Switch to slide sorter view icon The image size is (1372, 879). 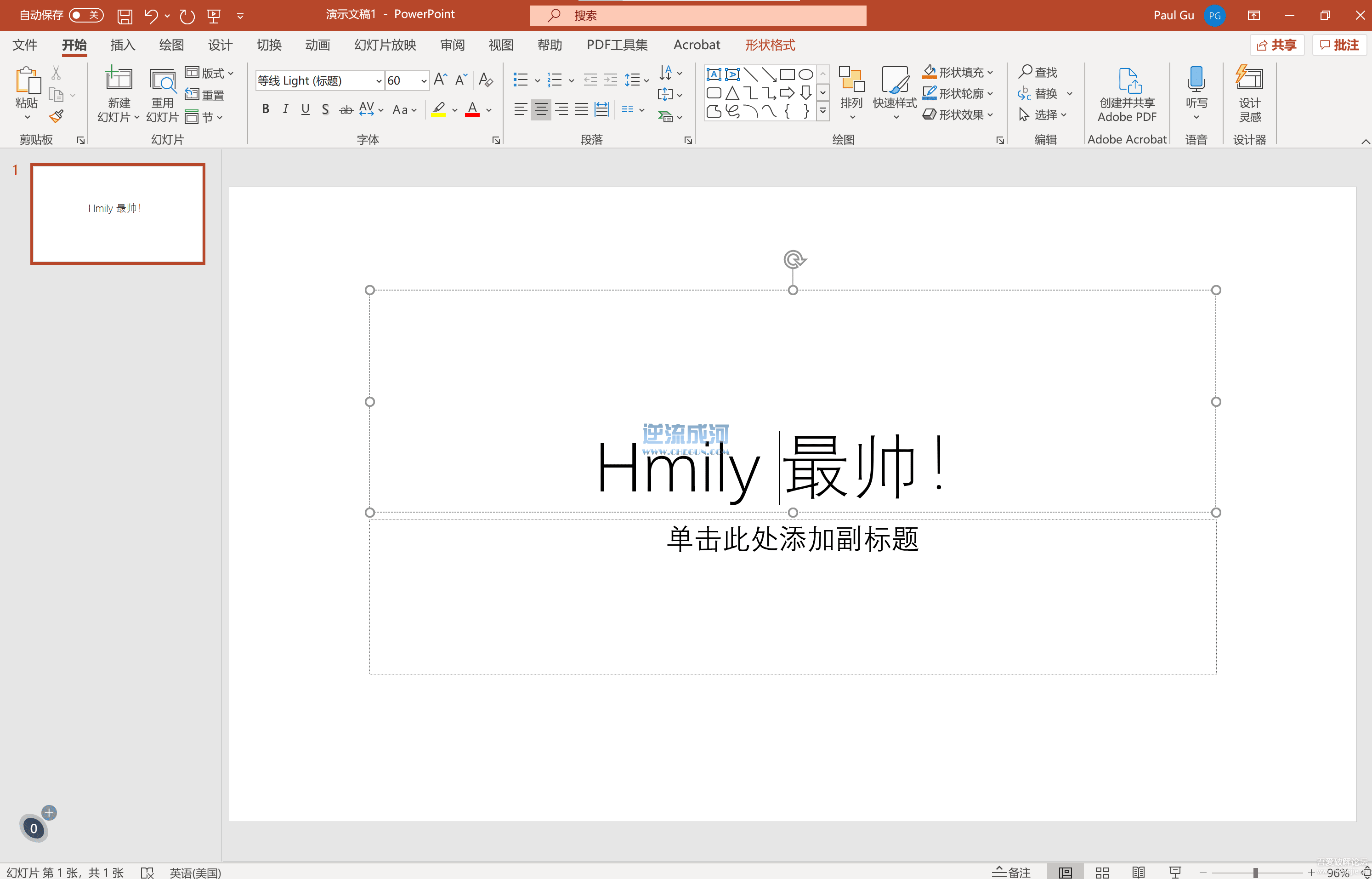tap(1101, 872)
